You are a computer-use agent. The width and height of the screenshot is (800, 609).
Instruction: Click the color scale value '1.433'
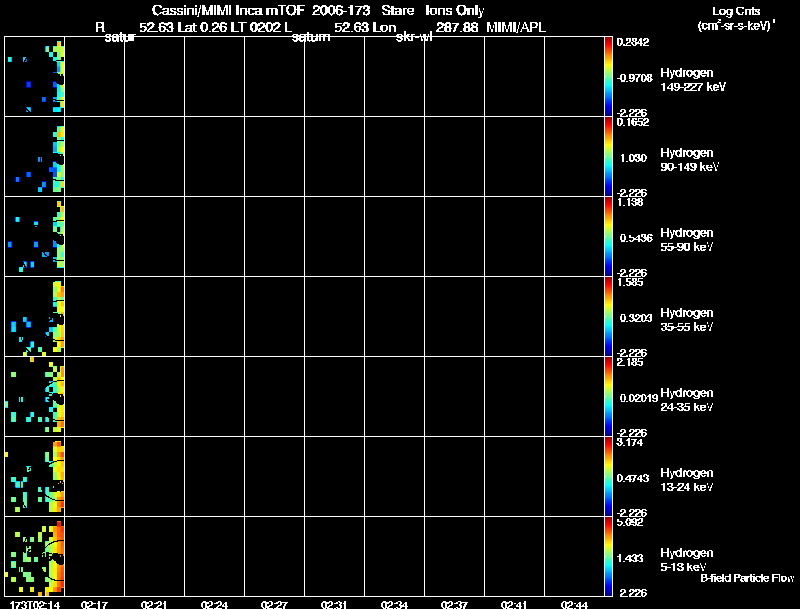(x=630, y=559)
